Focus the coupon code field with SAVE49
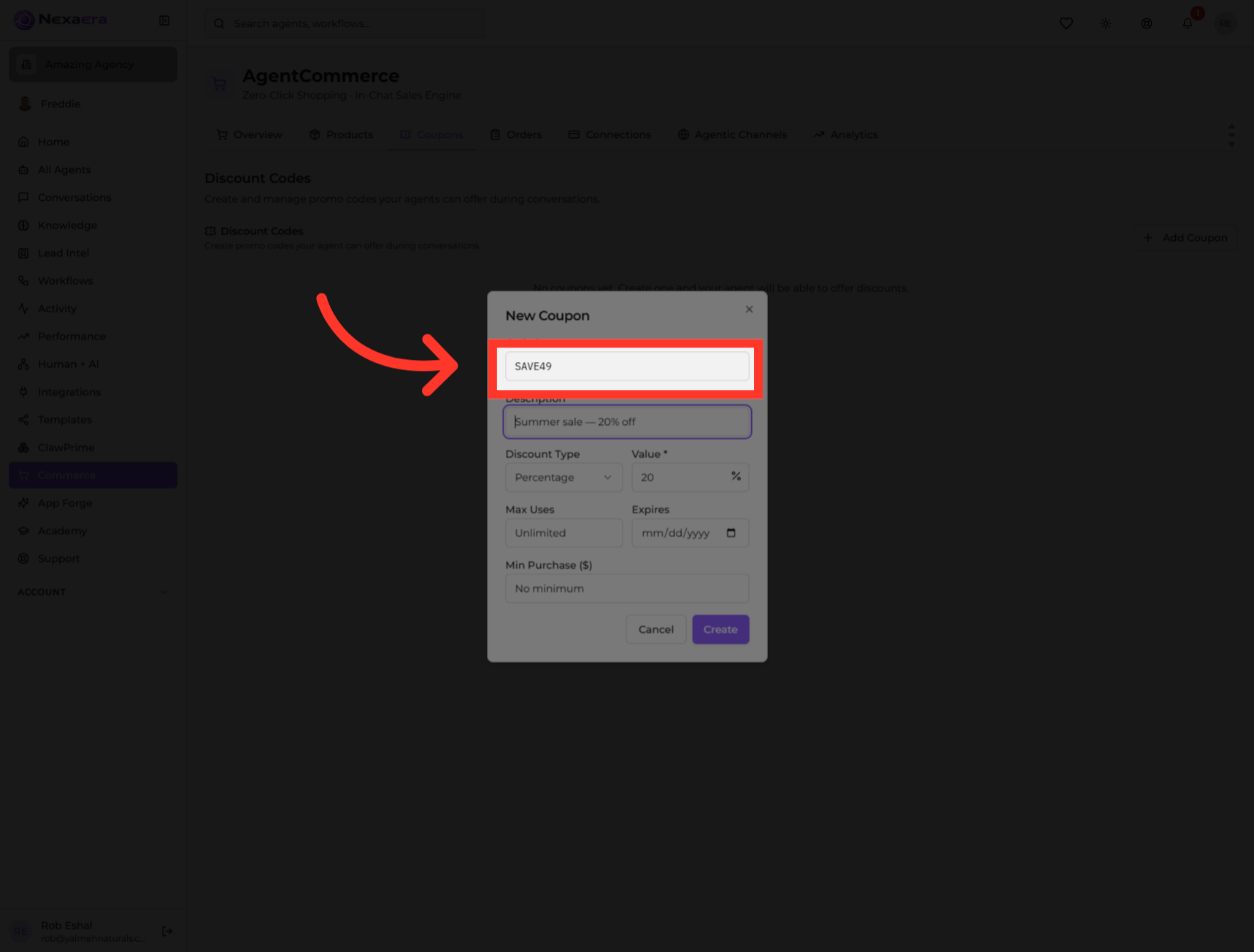Viewport: 1254px width, 952px height. pos(627,366)
